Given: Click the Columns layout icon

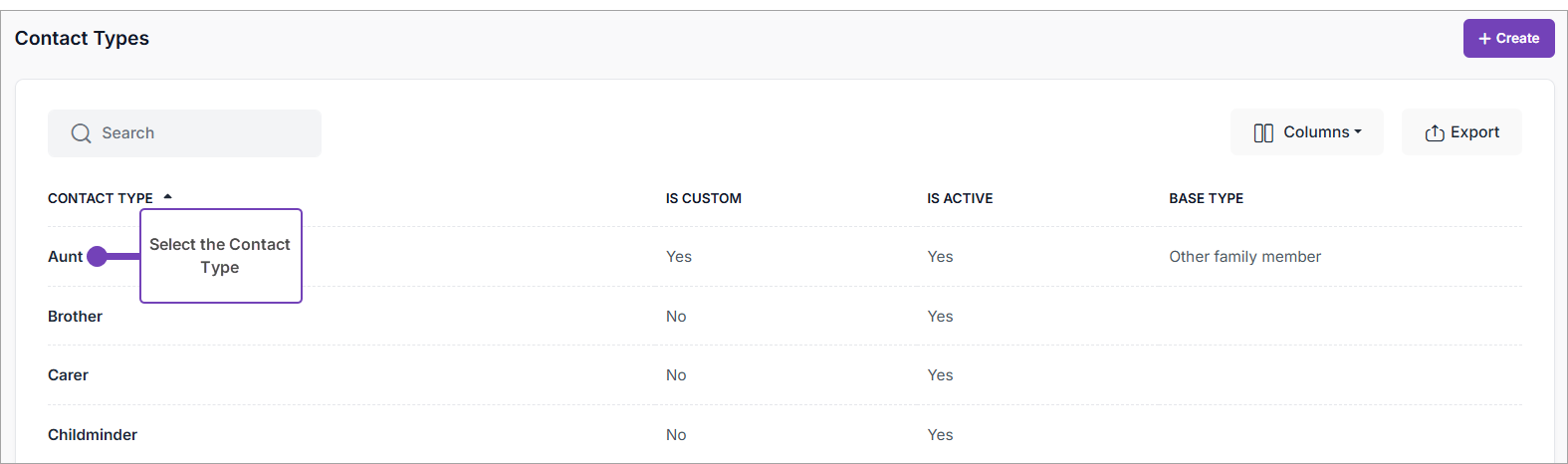Looking at the screenshot, I should pos(1263,133).
